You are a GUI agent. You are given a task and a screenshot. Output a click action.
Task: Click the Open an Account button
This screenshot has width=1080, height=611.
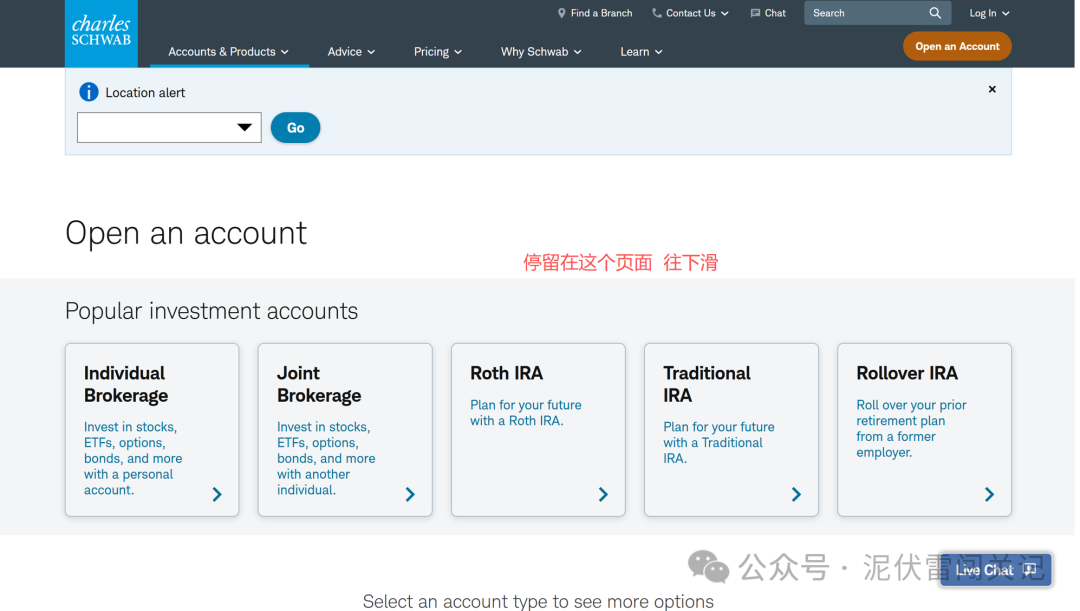pos(957,46)
